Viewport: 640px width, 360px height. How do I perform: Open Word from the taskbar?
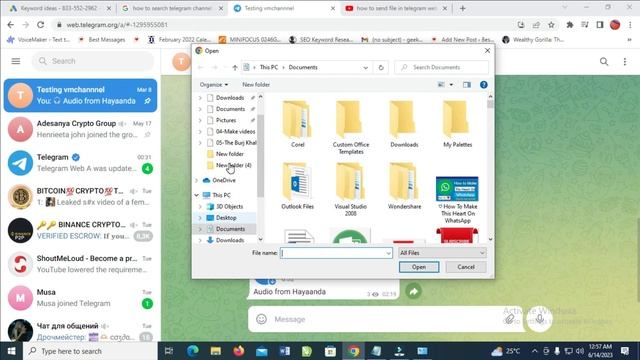[x=284, y=351]
